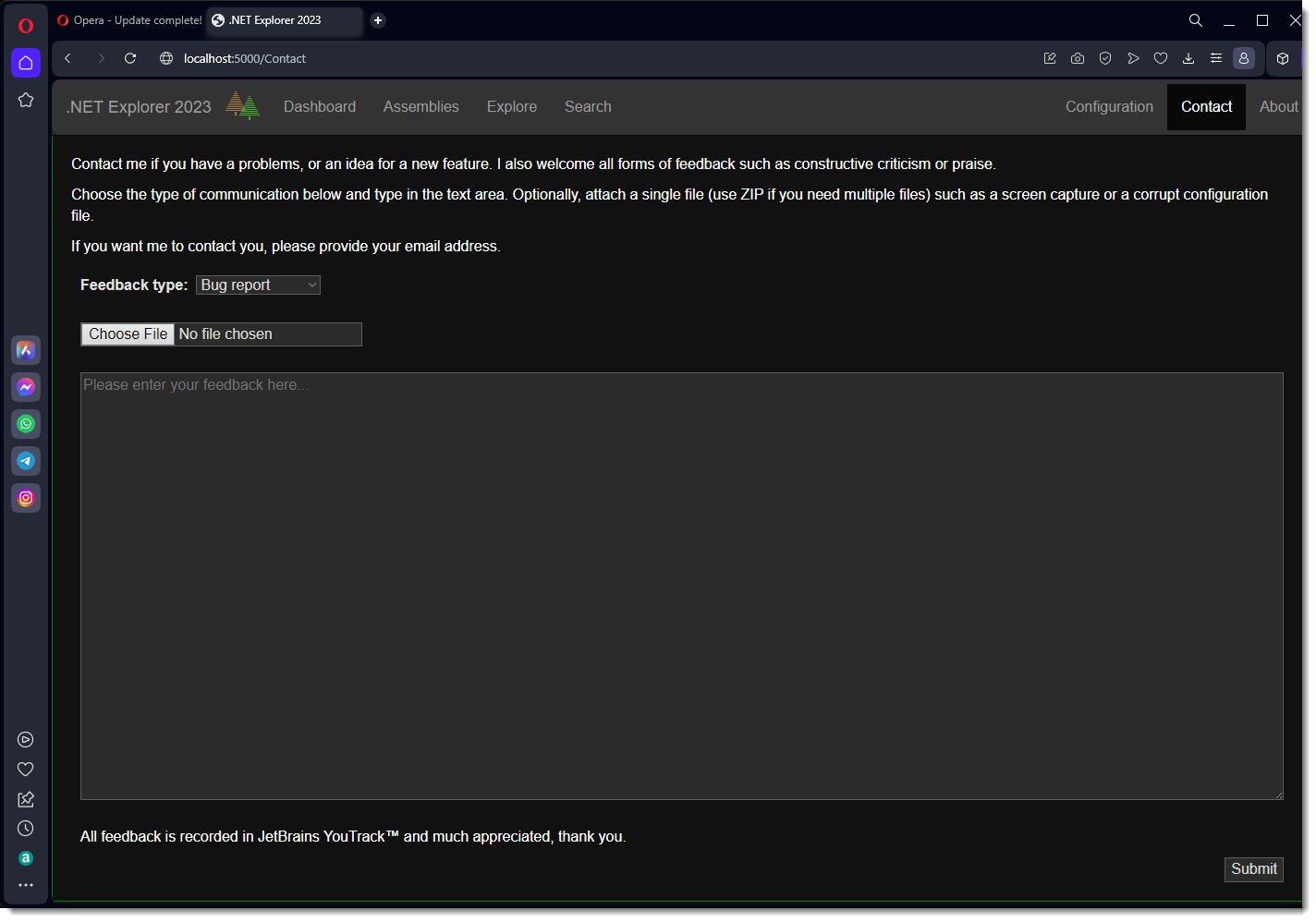Open Easy Setup lines icon
The height and width of the screenshot is (922, 1316).
point(1216,58)
